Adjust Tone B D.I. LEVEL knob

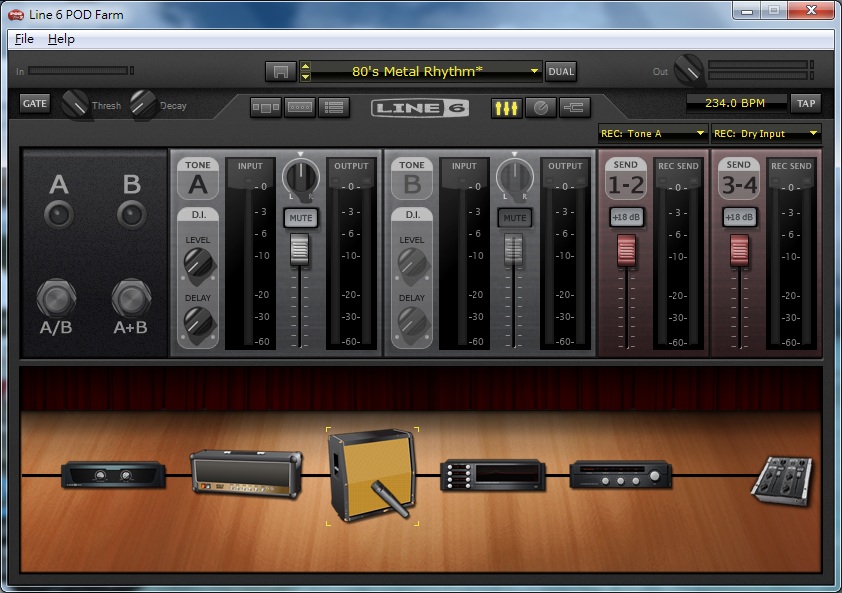tap(412, 263)
